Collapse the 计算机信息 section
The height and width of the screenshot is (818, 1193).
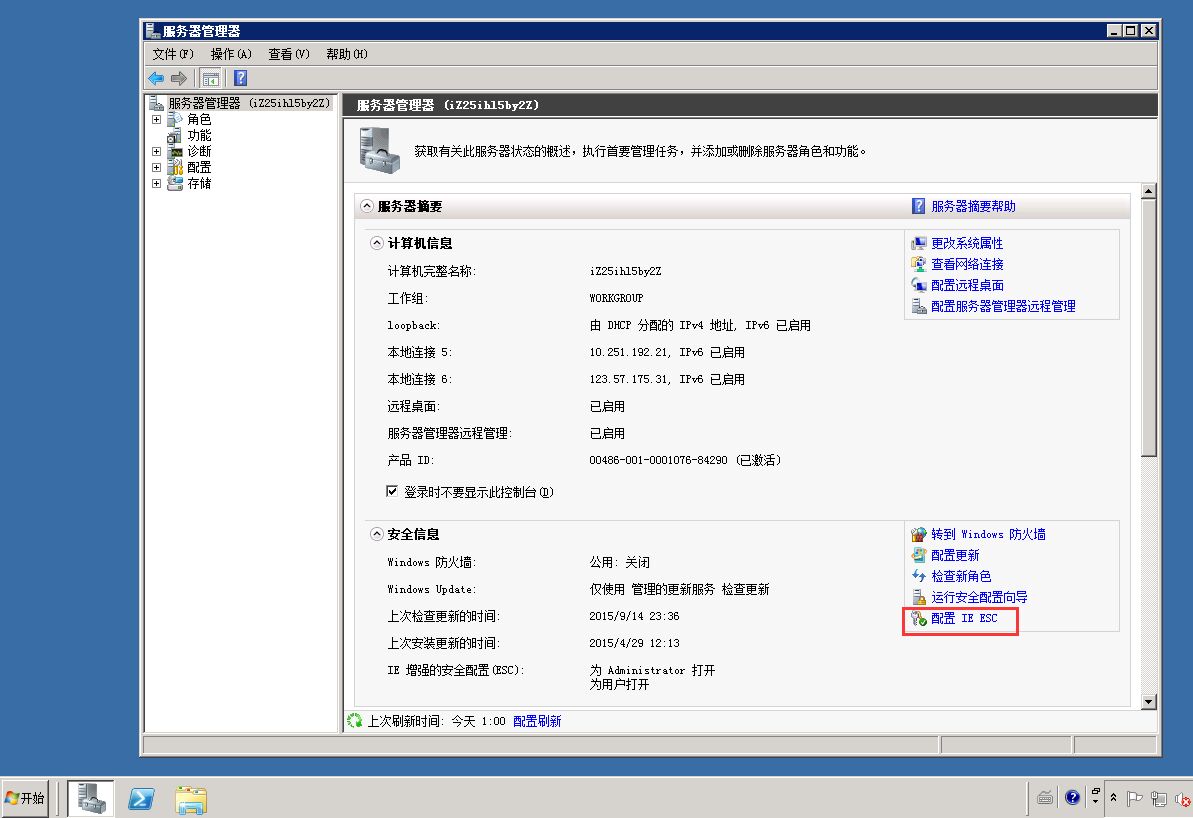pos(376,243)
